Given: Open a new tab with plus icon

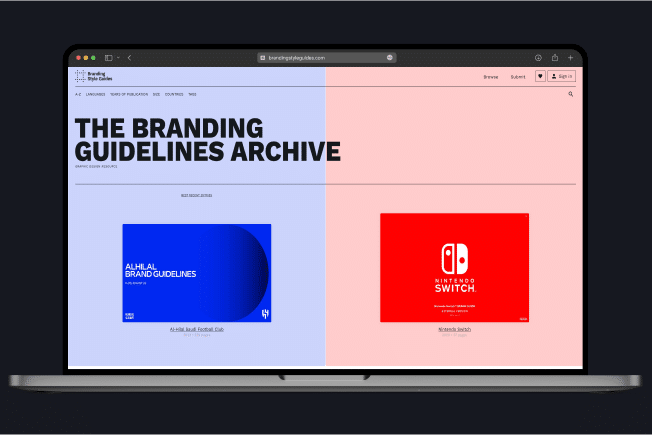Looking at the screenshot, I should pos(570,58).
